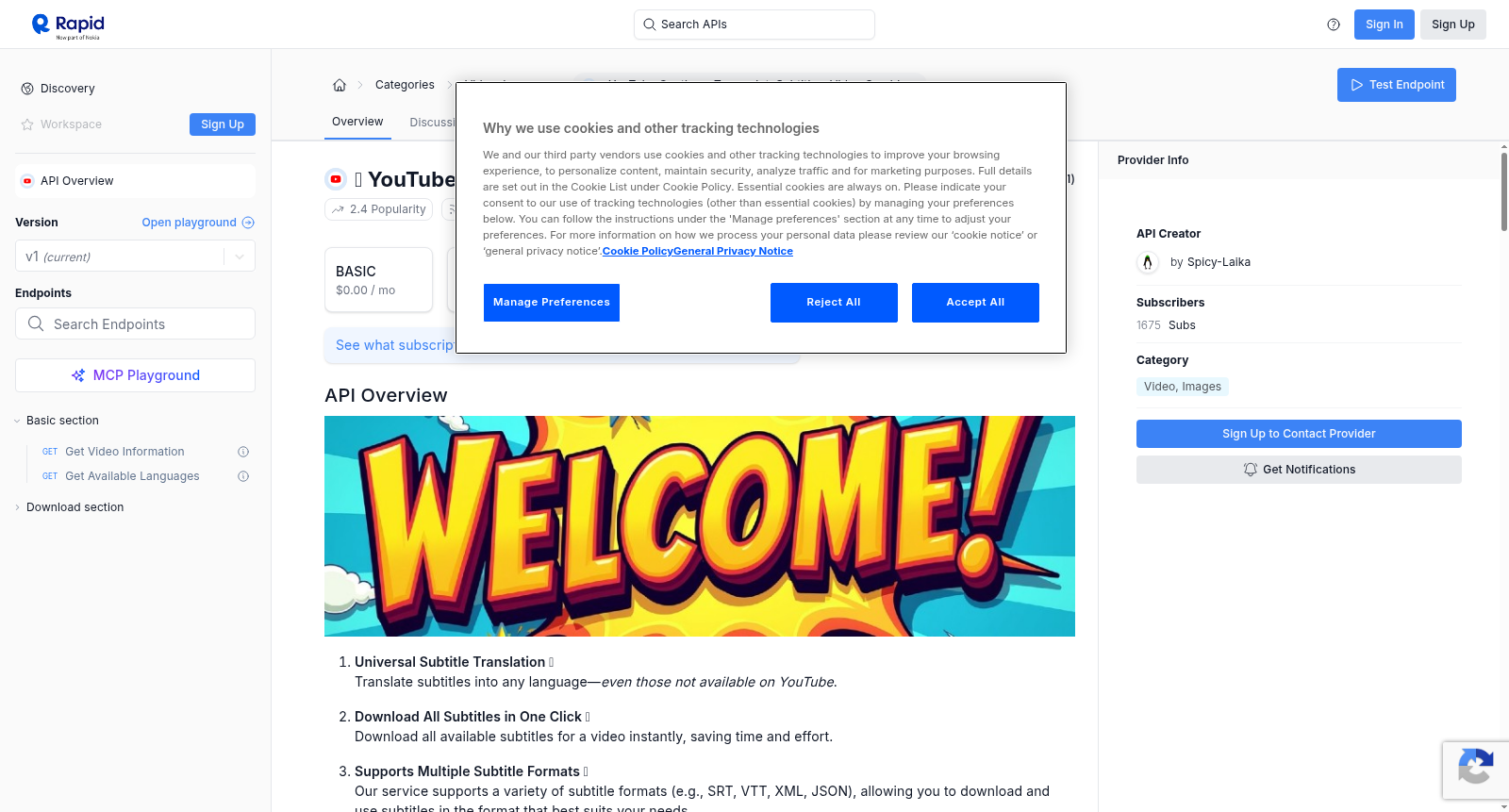Switch to the Overview tab
This screenshot has height=812, width=1509.
click(x=357, y=122)
